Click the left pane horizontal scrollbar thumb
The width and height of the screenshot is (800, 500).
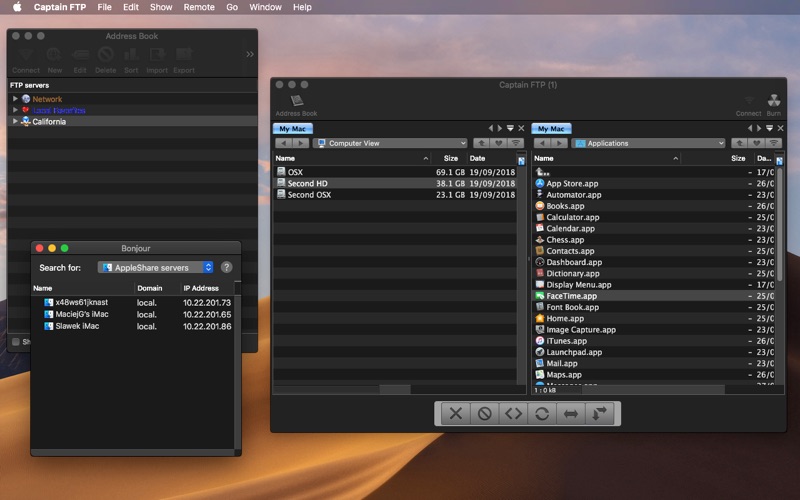pos(395,390)
